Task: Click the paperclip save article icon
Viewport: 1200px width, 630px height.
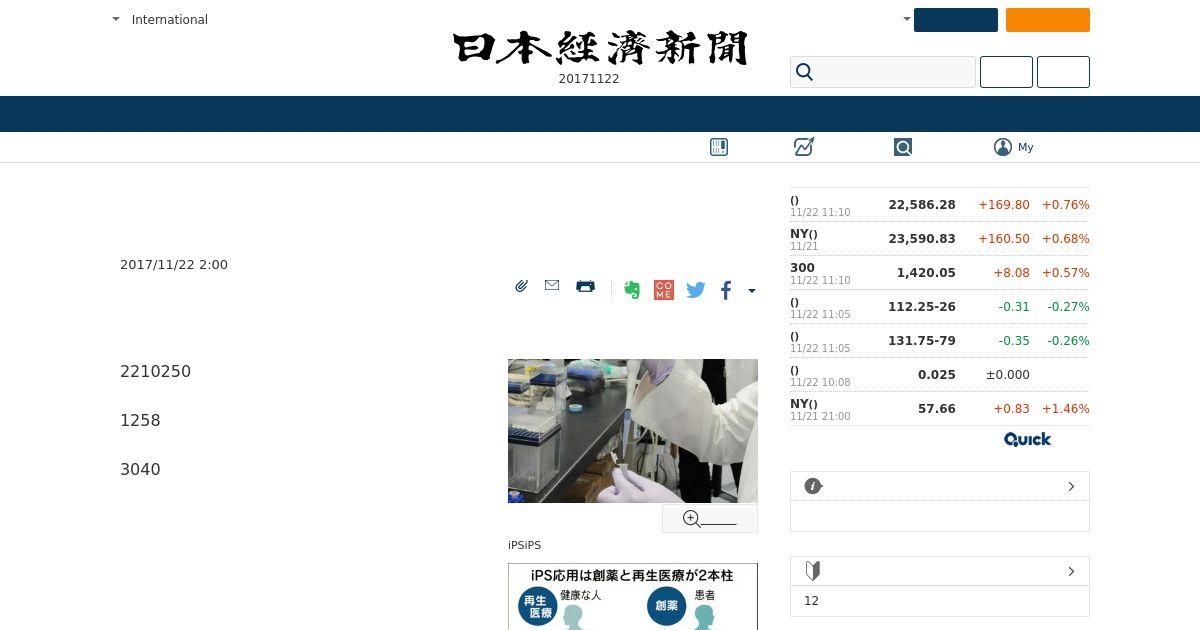Action: [x=521, y=286]
